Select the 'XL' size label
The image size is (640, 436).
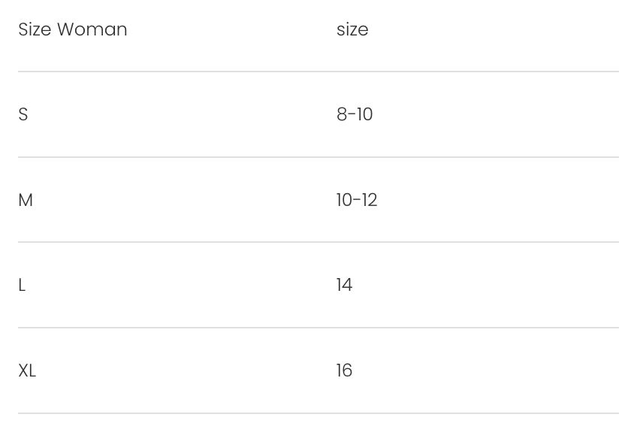tap(27, 371)
